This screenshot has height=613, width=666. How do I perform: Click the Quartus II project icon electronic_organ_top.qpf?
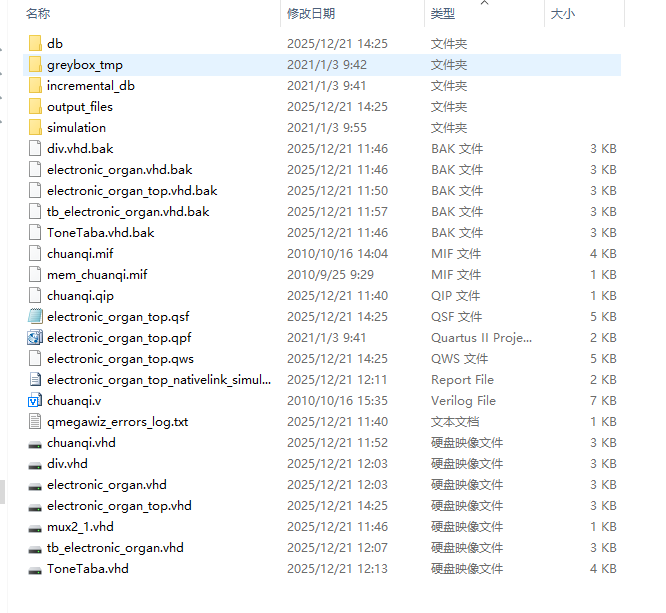[x=35, y=337]
